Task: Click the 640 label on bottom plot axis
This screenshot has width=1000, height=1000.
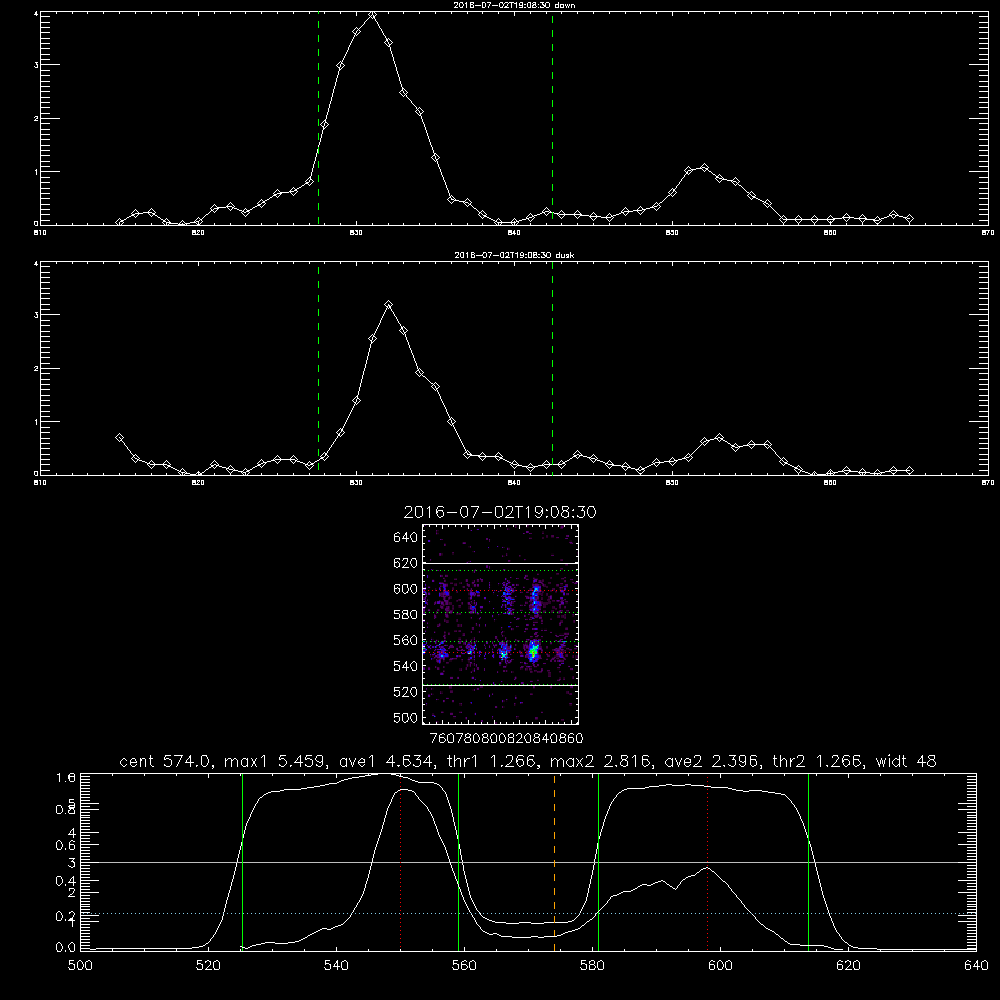Action: [x=976, y=966]
